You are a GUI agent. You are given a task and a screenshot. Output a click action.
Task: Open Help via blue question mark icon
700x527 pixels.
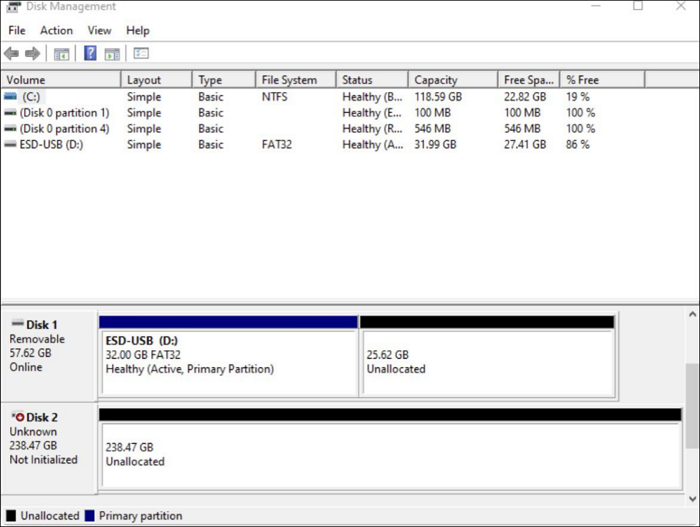[90, 53]
